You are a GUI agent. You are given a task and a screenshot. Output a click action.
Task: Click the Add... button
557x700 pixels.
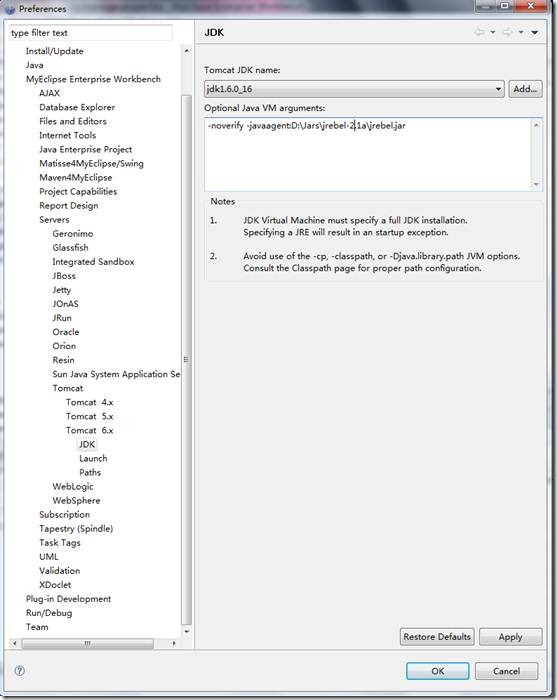(x=525, y=89)
